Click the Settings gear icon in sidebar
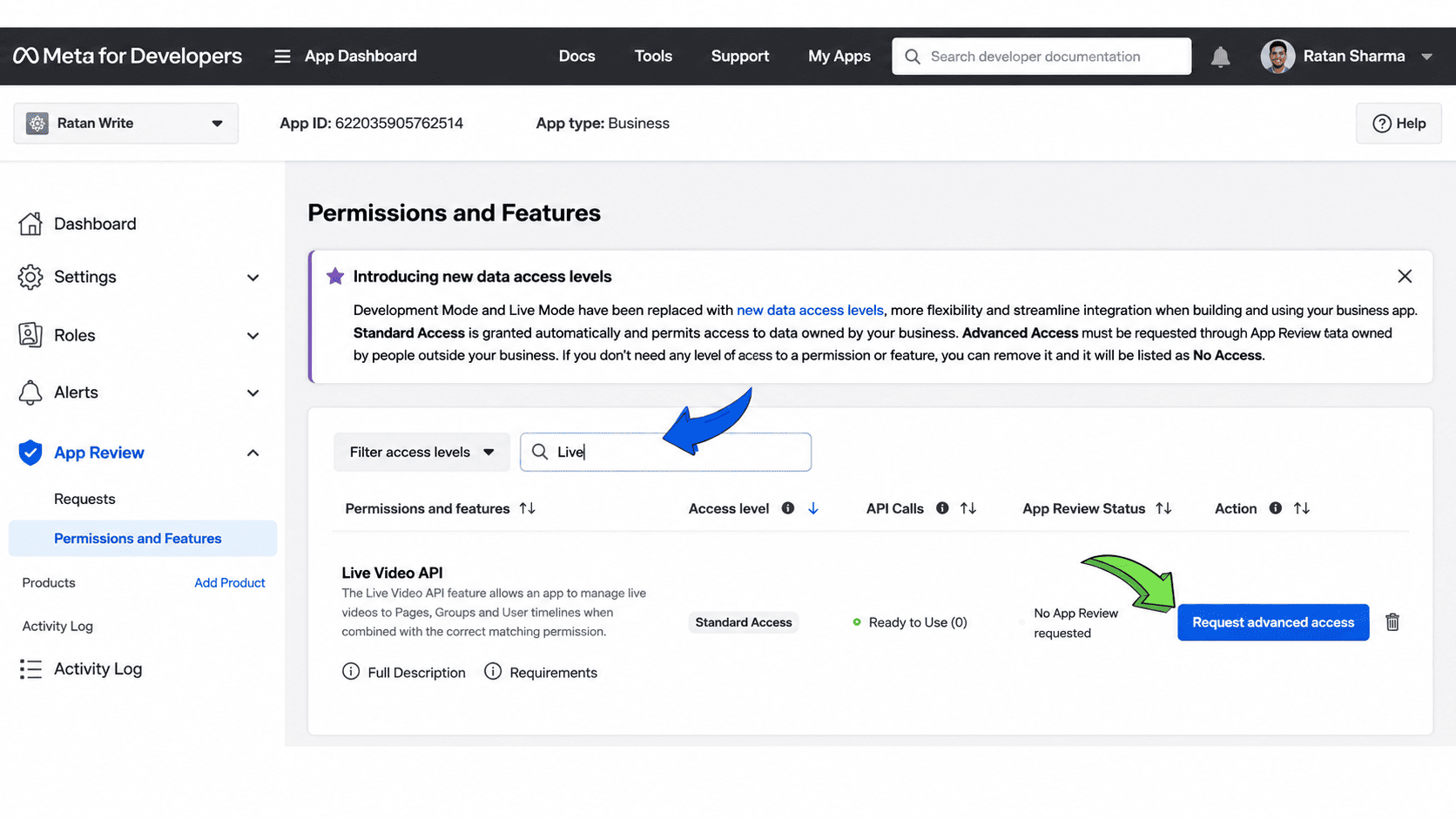This screenshot has height=819, width=1456. [x=30, y=277]
